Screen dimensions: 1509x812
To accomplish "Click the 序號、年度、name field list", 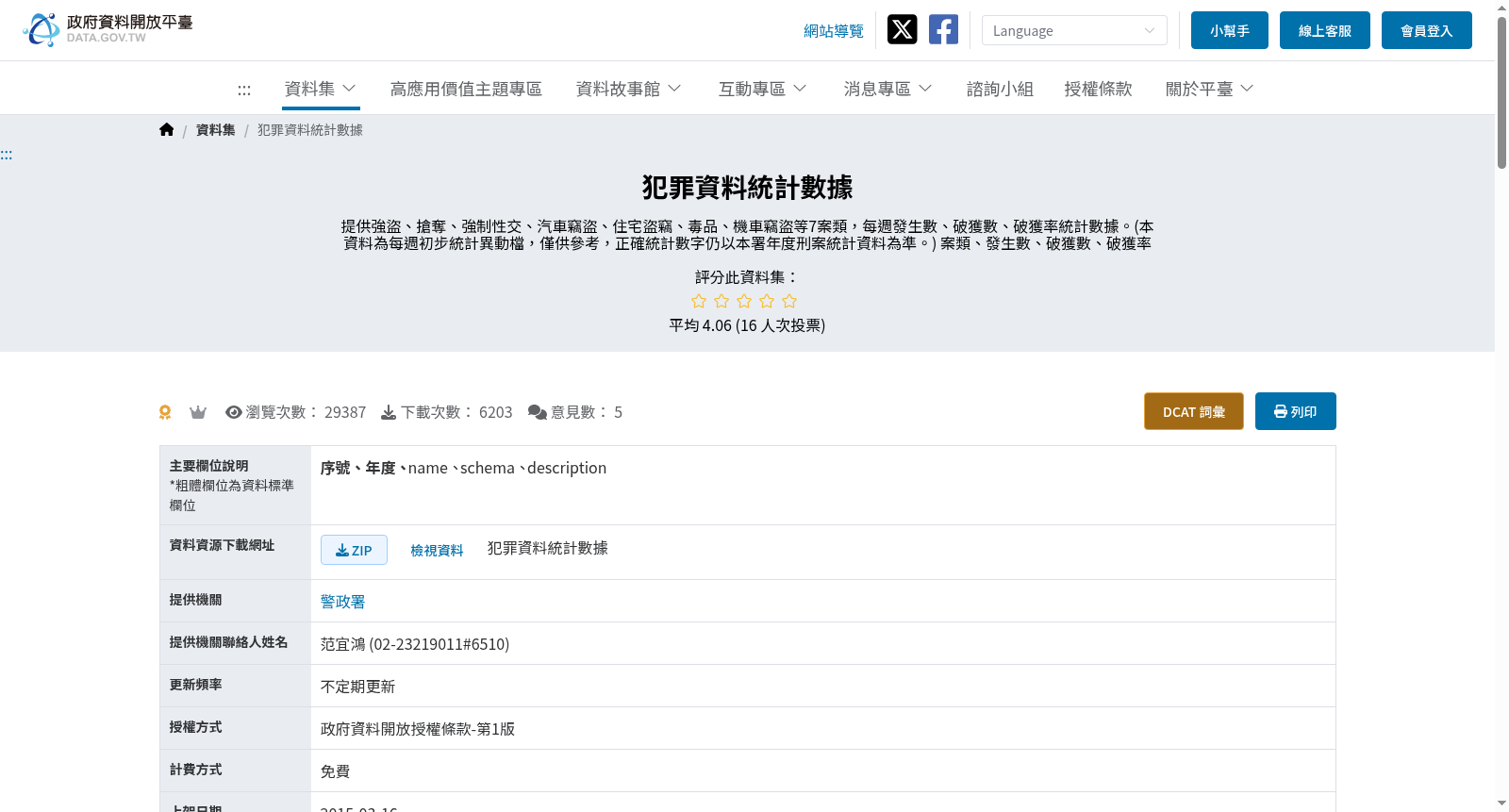I will point(463,468).
